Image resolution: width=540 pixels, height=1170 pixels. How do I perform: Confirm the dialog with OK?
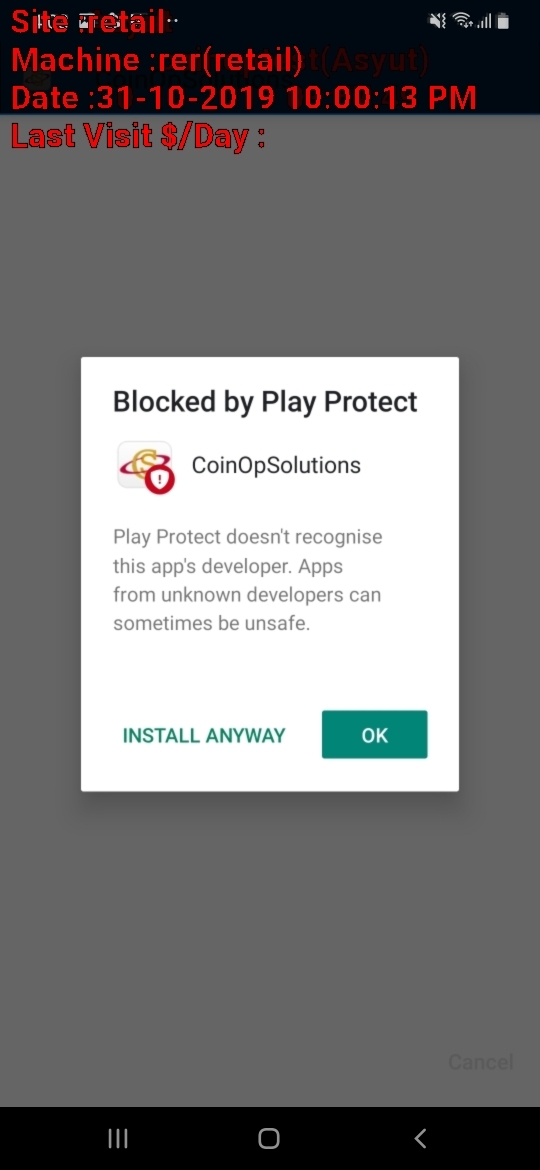click(x=374, y=735)
